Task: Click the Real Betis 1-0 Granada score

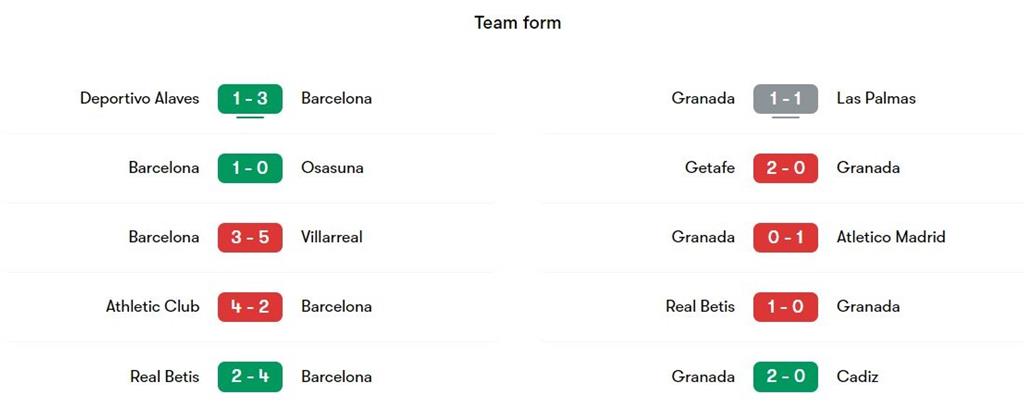Action: [x=785, y=307]
